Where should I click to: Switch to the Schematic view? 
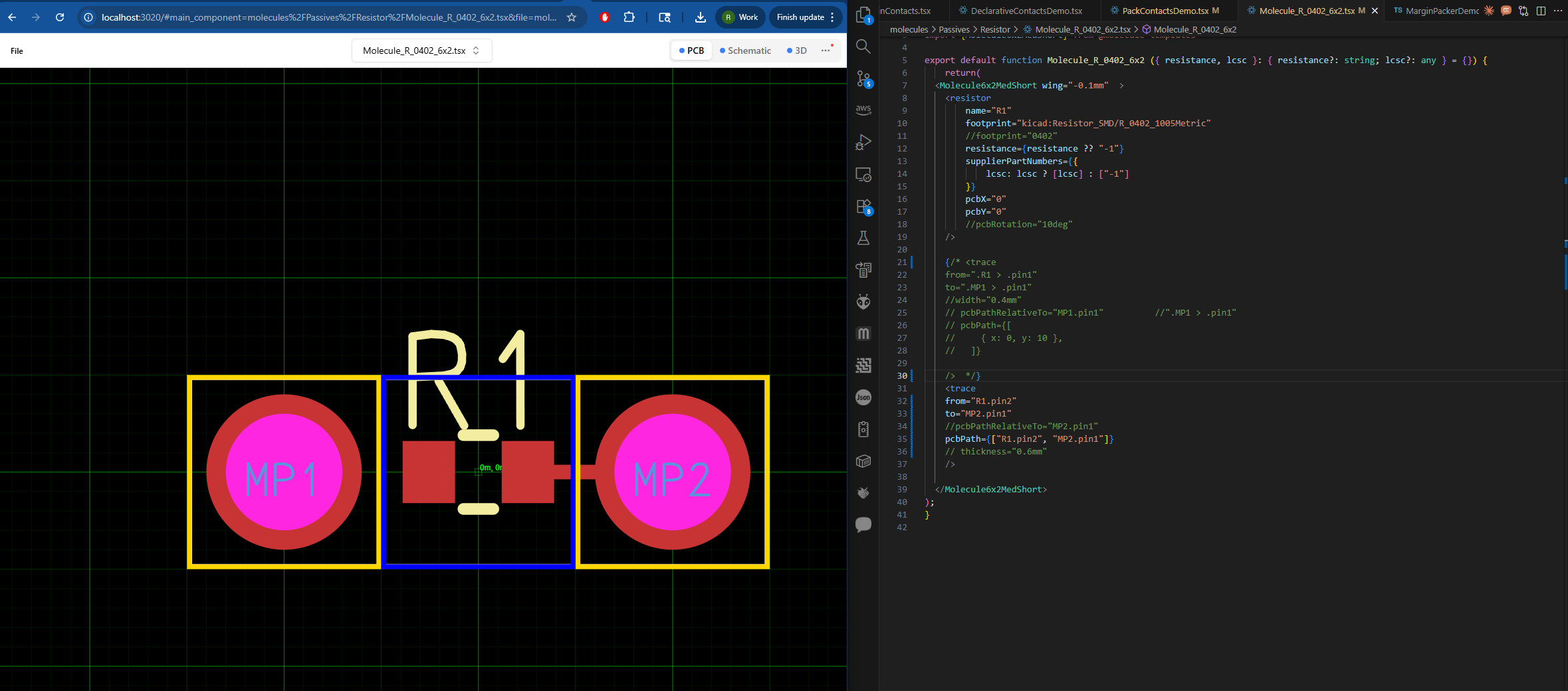(745, 50)
